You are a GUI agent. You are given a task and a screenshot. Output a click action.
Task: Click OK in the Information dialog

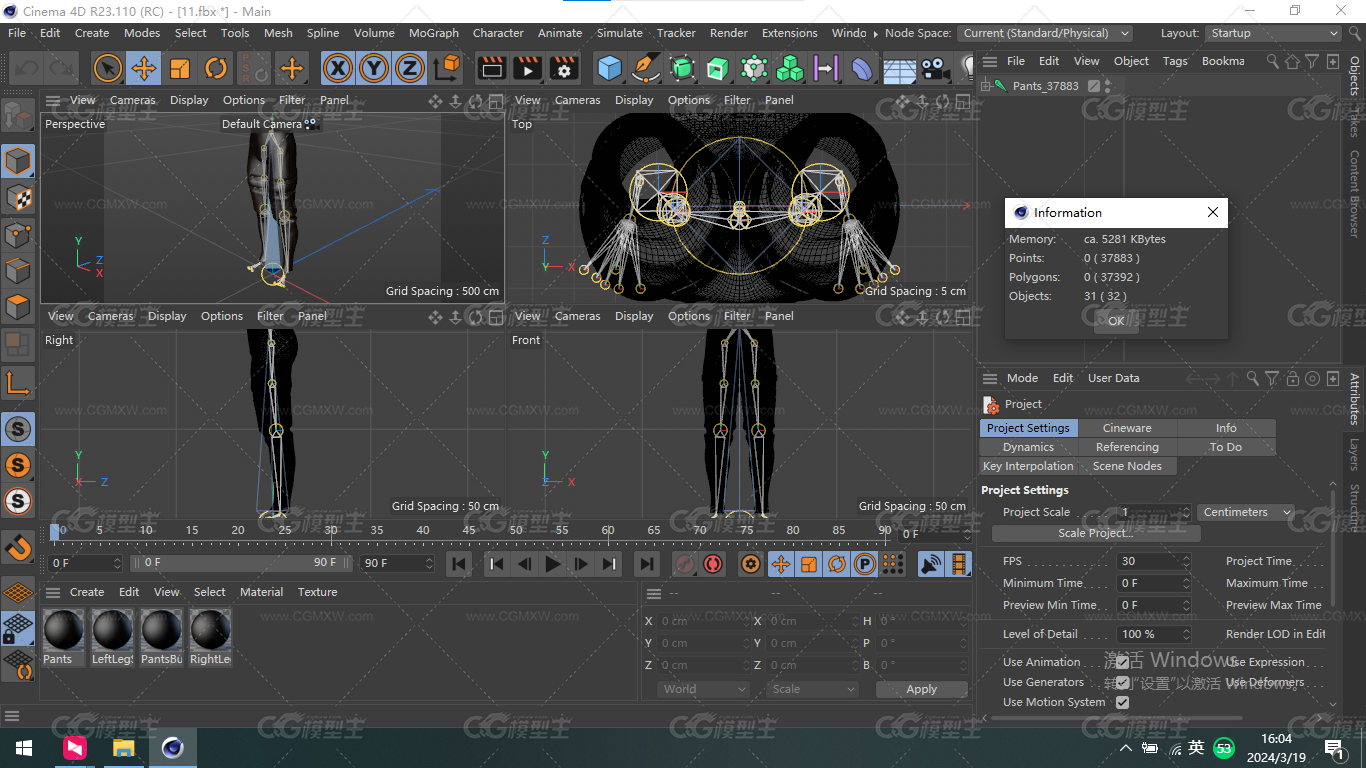(1116, 321)
